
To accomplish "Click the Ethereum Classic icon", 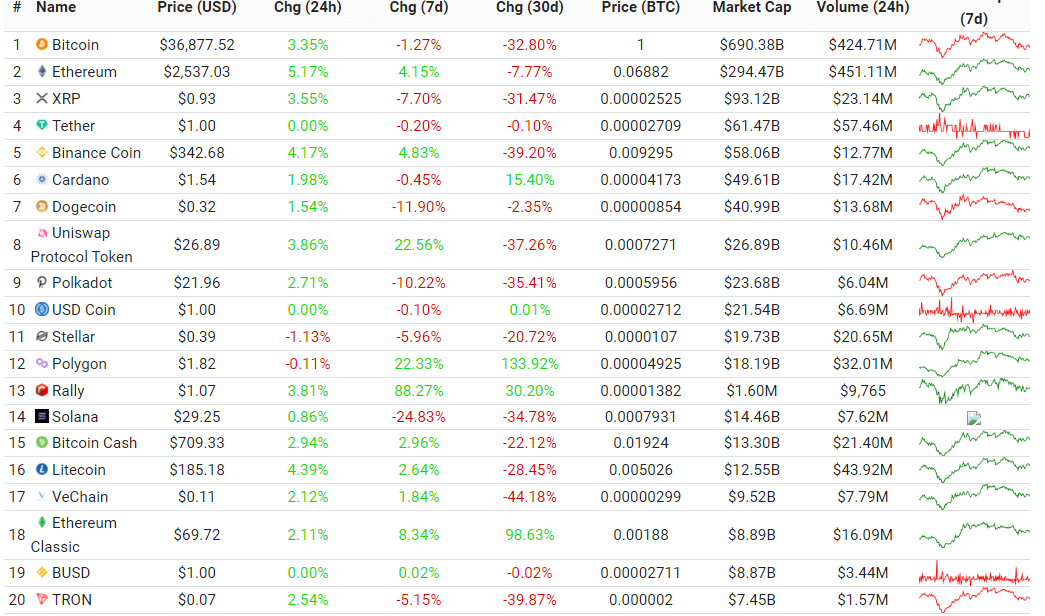I will [41, 523].
